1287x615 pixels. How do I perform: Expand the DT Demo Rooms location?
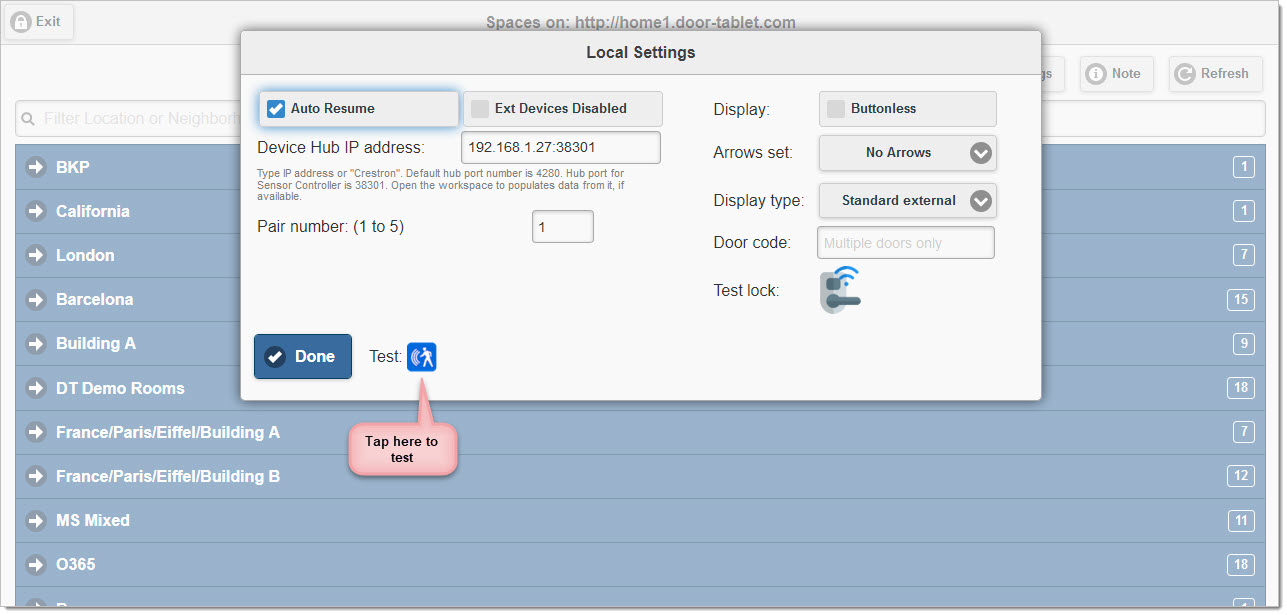coord(120,388)
